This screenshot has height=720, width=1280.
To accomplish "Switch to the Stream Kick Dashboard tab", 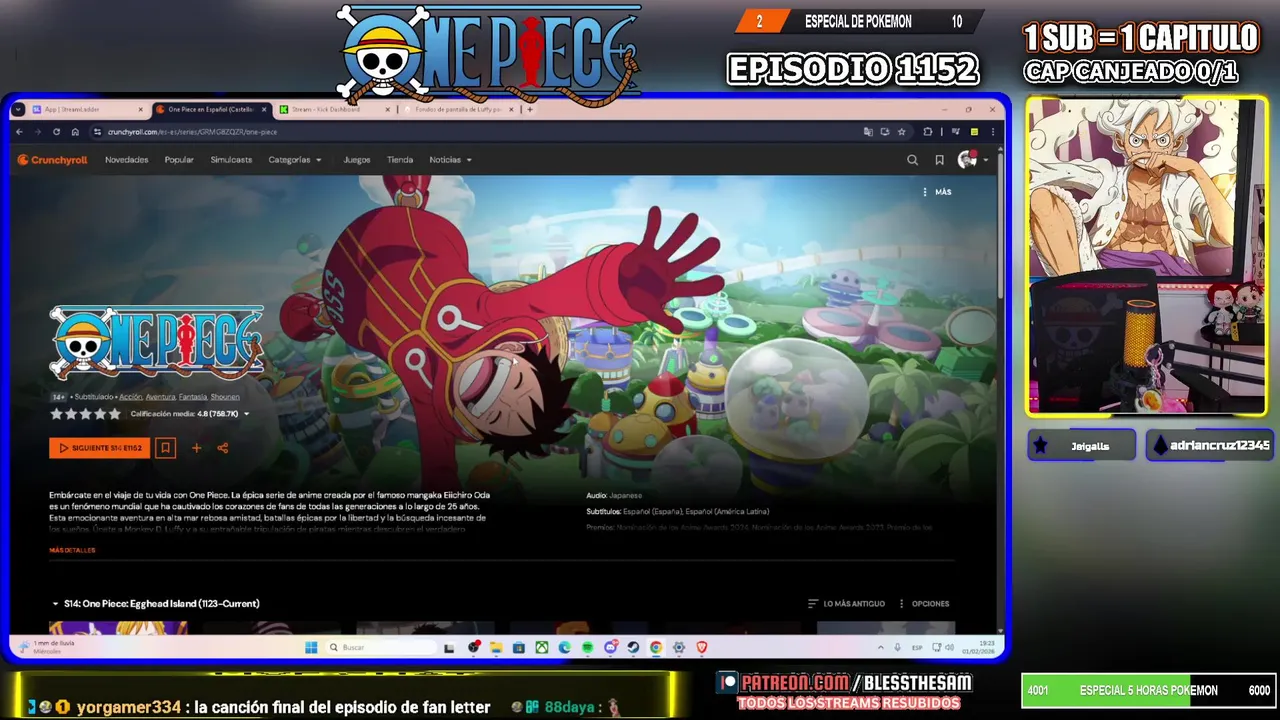I will coord(335,110).
